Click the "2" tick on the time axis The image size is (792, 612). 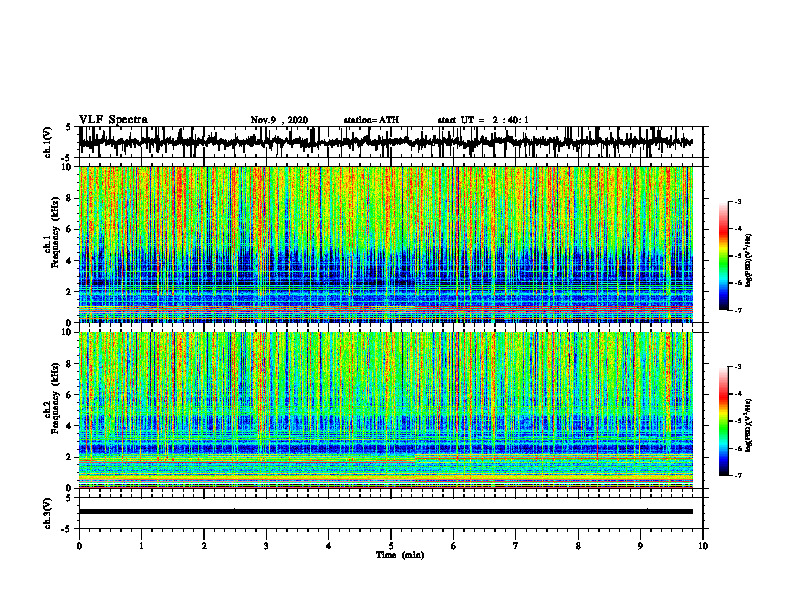click(204, 546)
